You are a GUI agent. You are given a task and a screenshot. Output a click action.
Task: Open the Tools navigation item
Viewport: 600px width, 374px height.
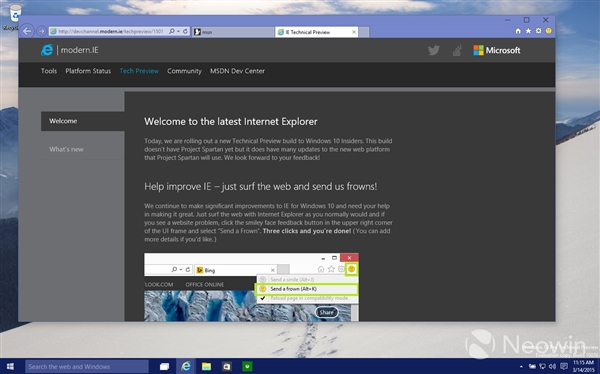click(x=49, y=71)
